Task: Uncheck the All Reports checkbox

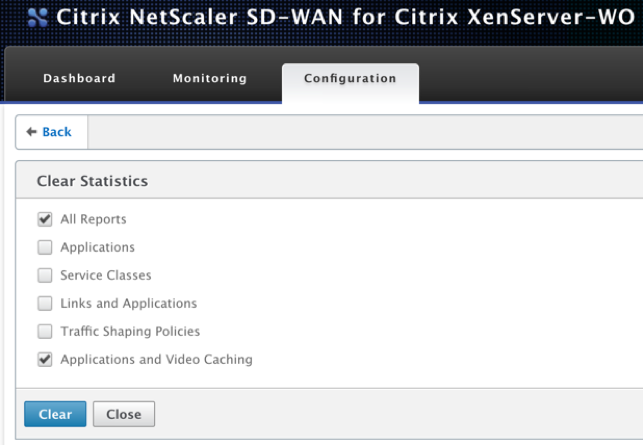Action: [x=45, y=219]
